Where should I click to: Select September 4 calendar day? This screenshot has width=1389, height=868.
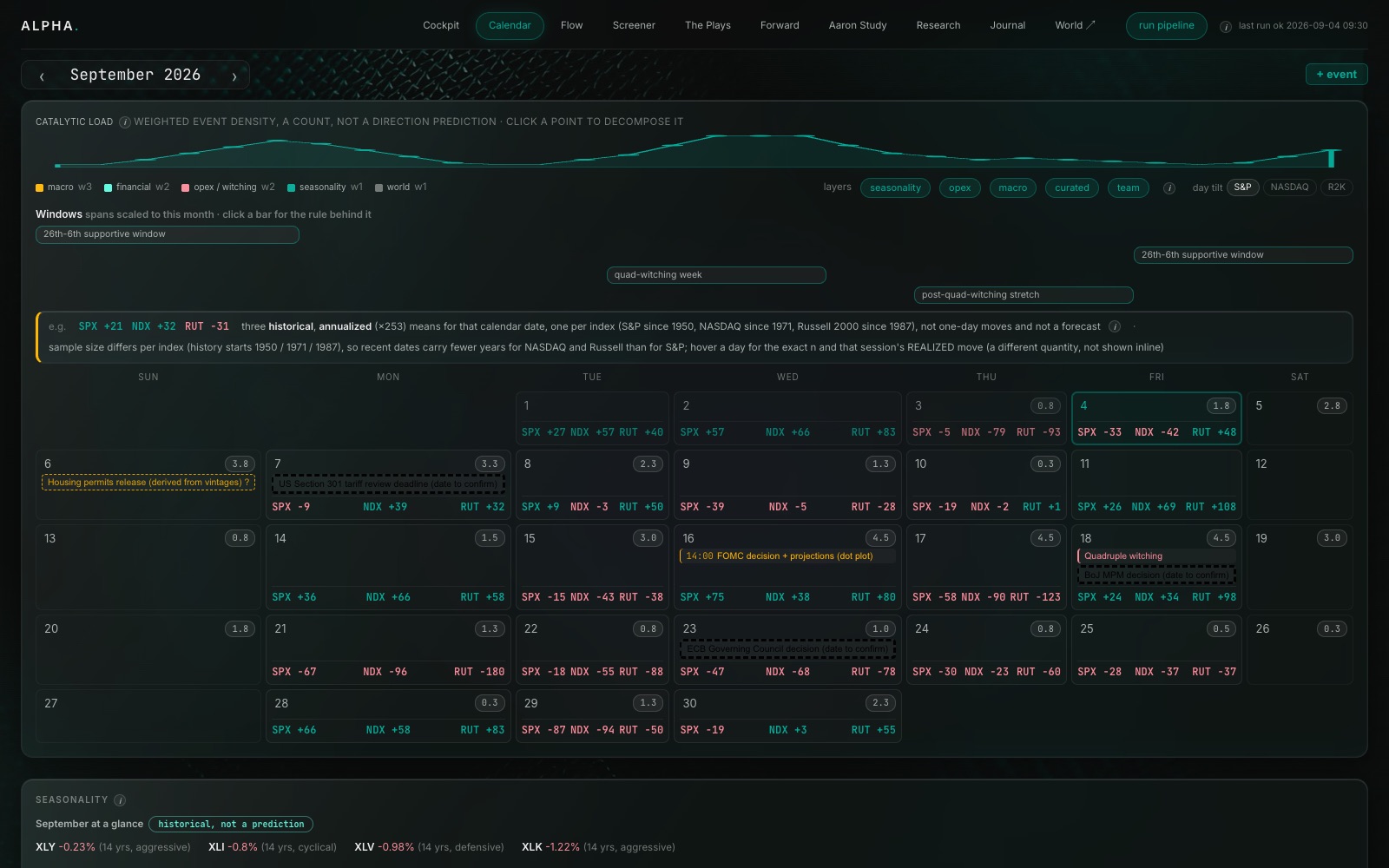1156,418
